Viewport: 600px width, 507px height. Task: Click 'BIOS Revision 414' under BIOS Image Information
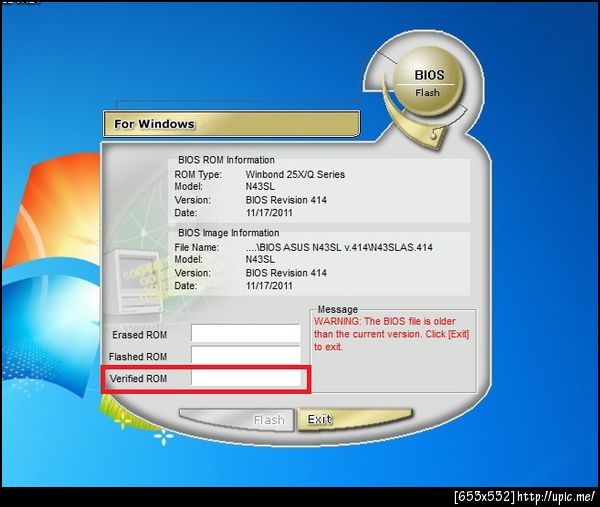point(286,273)
